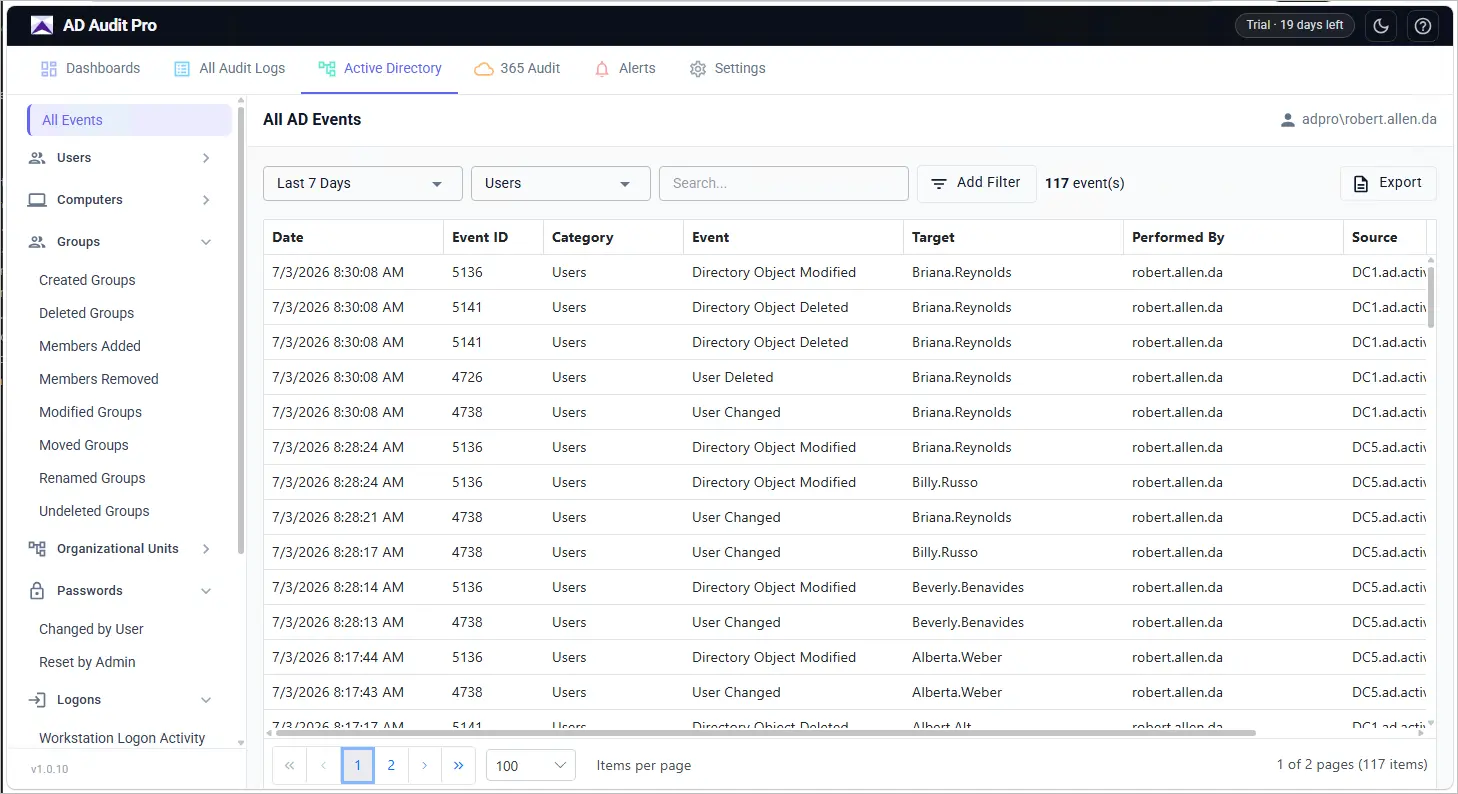The width and height of the screenshot is (1458, 794).
Task: Open Undeleted Groups in sidebar
Action: pyautogui.click(x=94, y=512)
